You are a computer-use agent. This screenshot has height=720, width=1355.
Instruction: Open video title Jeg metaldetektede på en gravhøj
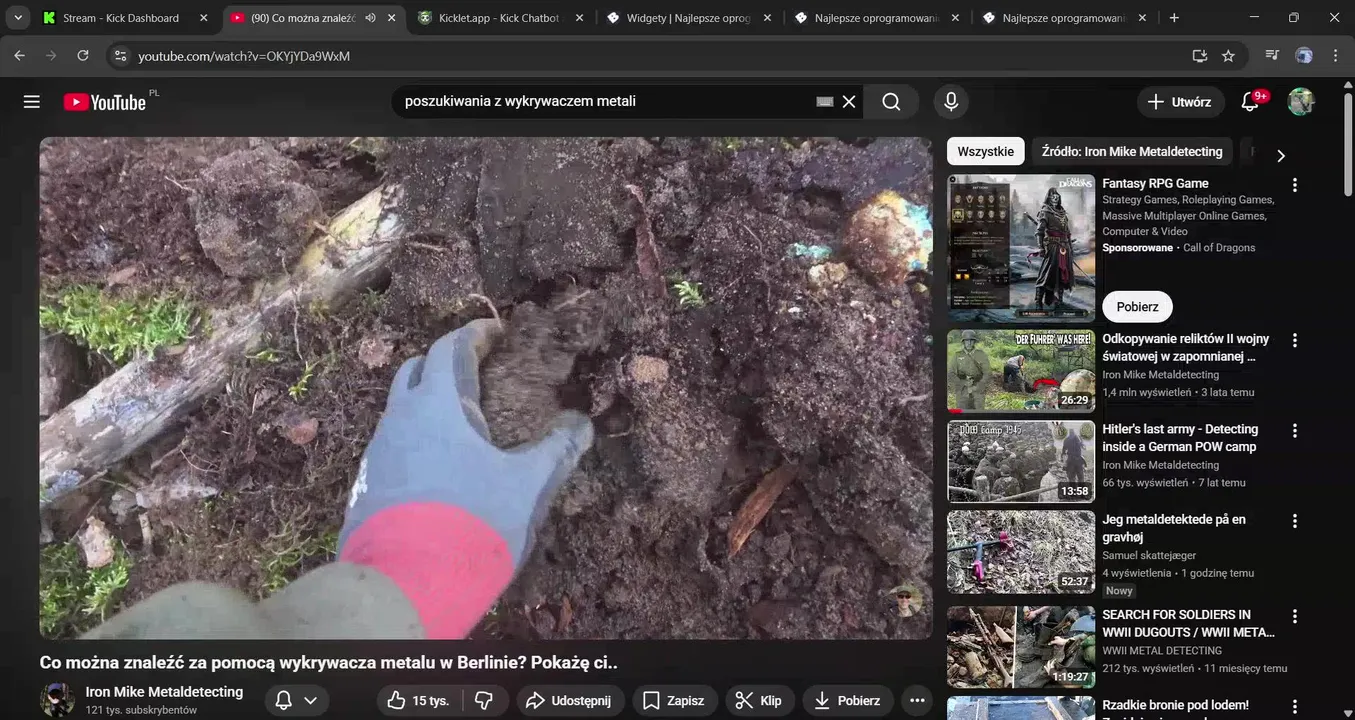click(1174, 528)
